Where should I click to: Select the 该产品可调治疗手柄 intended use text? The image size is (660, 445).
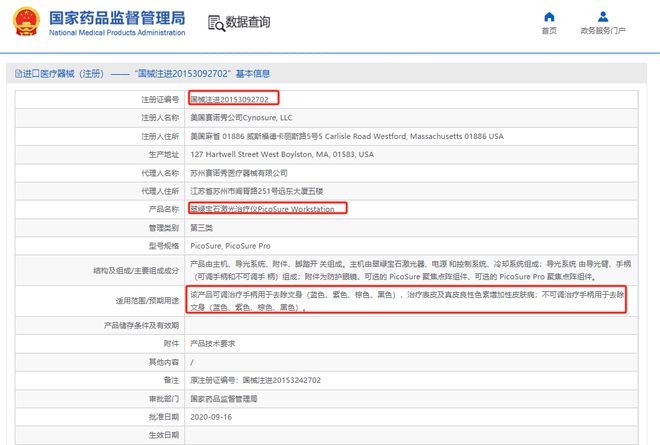[x=407, y=301]
